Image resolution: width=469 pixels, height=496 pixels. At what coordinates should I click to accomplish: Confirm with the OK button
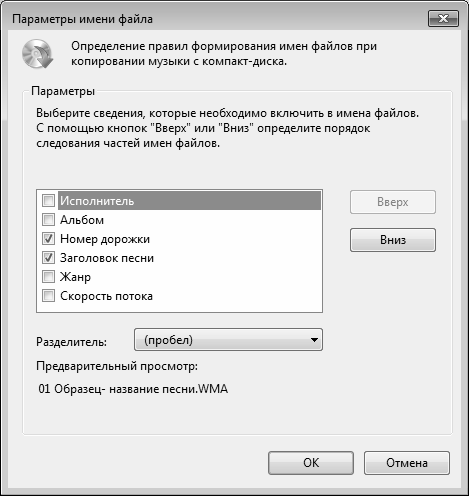click(x=311, y=463)
